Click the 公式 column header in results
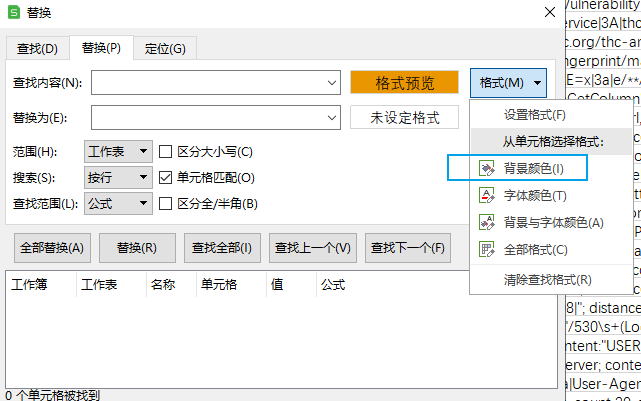The width and height of the screenshot is (641, 401). tap(333, 284)
